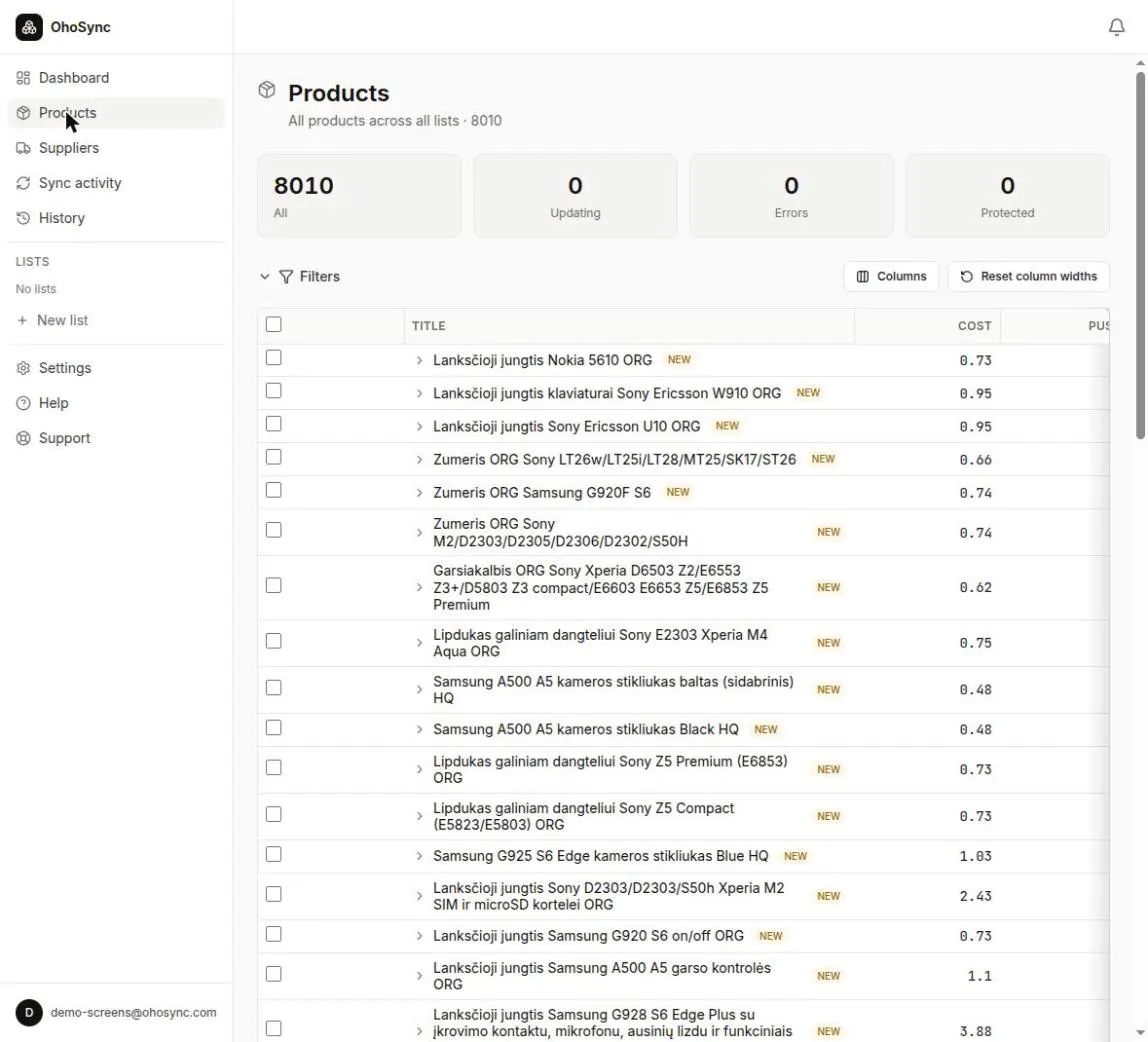Viewport: 1148px width, 1042px height.
Task: Click the Products box icon in sidebar
Action: click(23, 113)
